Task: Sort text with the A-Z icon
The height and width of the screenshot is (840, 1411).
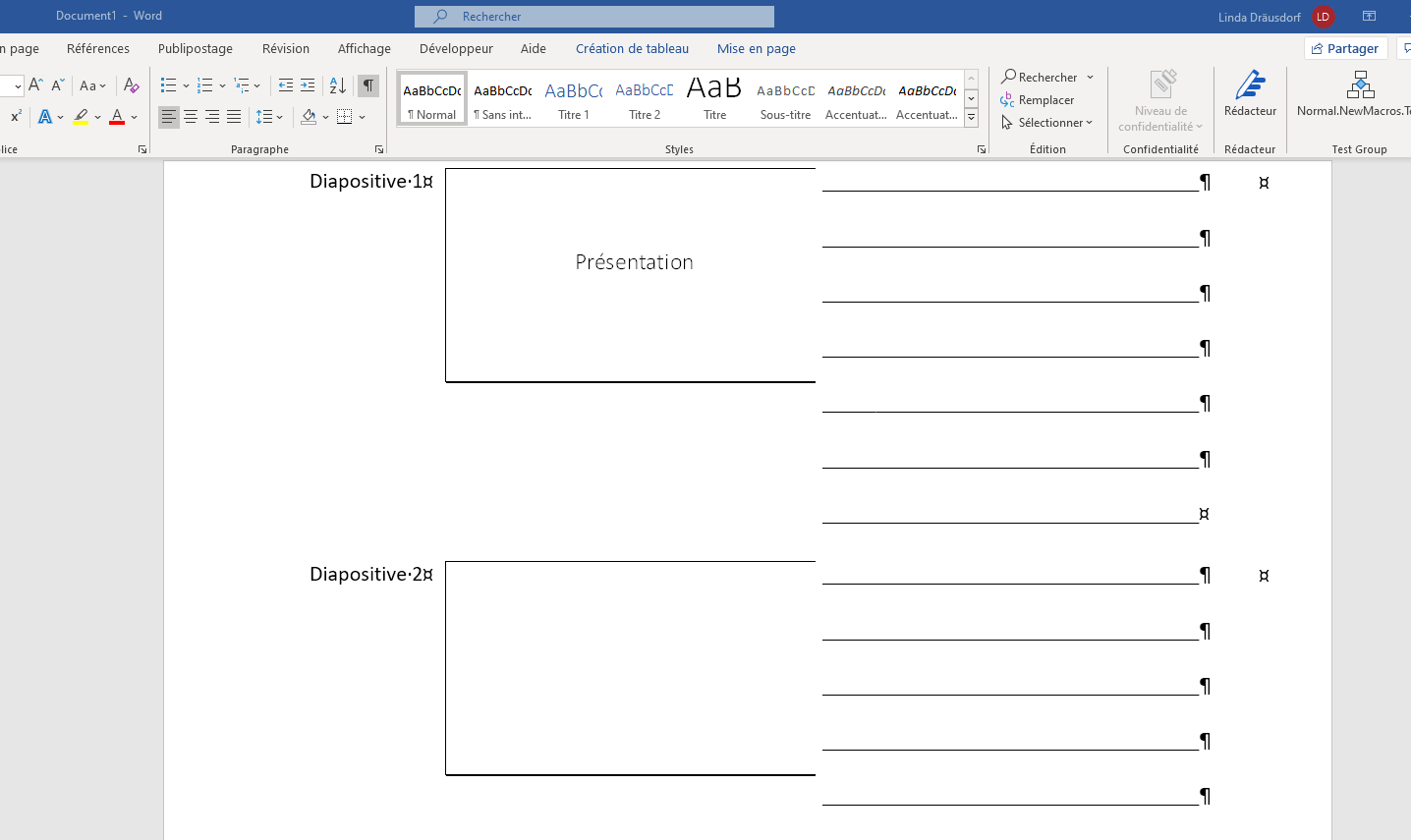Action: [337, 85]
